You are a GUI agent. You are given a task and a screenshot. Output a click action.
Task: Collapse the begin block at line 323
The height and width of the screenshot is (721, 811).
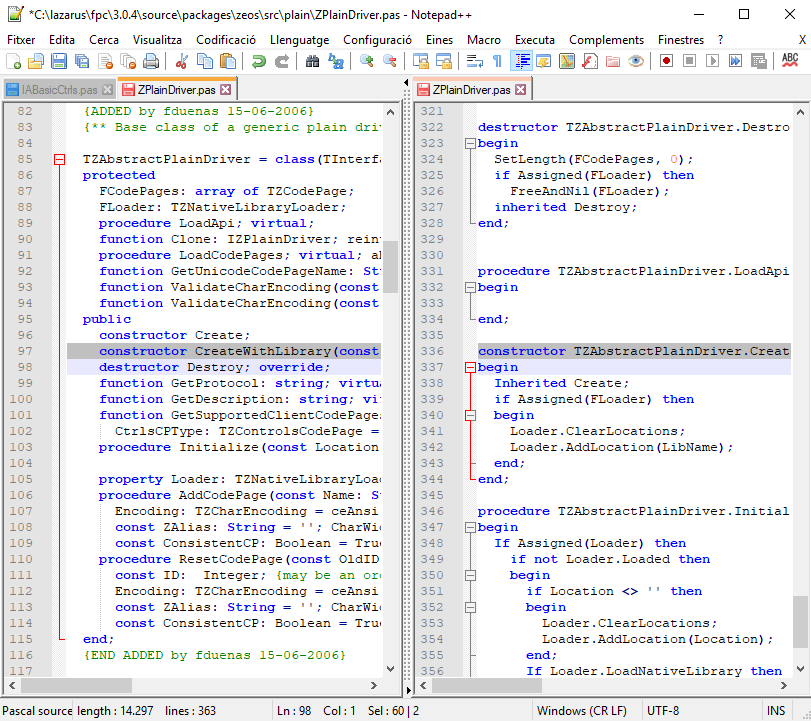pyautogui.click(x=470, y=143)
